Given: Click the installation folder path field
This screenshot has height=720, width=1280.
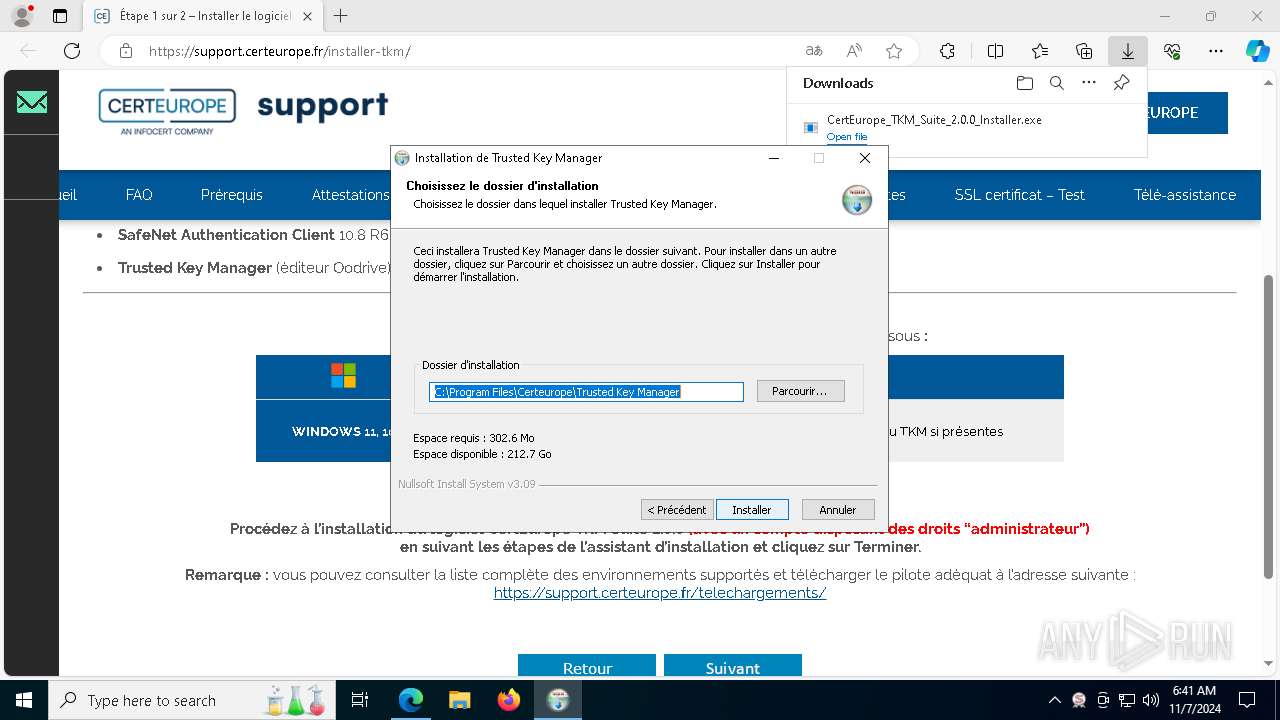Looking at the screenshot, I should pyautogui.click(x=586, y=392).
